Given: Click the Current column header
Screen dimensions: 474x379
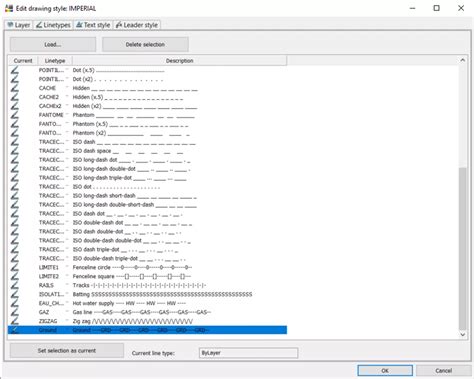Looking at the screenshot, I should tap(23, 61).
